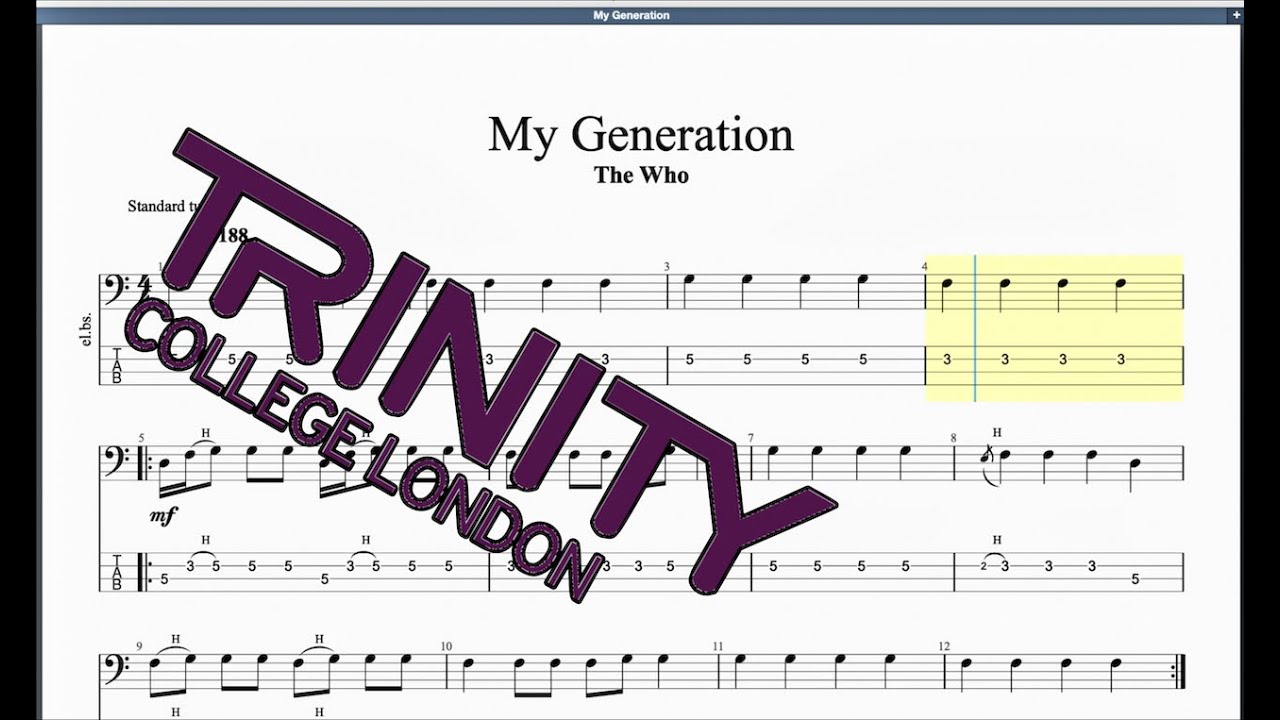The height and width of the screenshot is (720, 1280).
Task: Click the Standard tuning label
Action: [x=165, y=206]
